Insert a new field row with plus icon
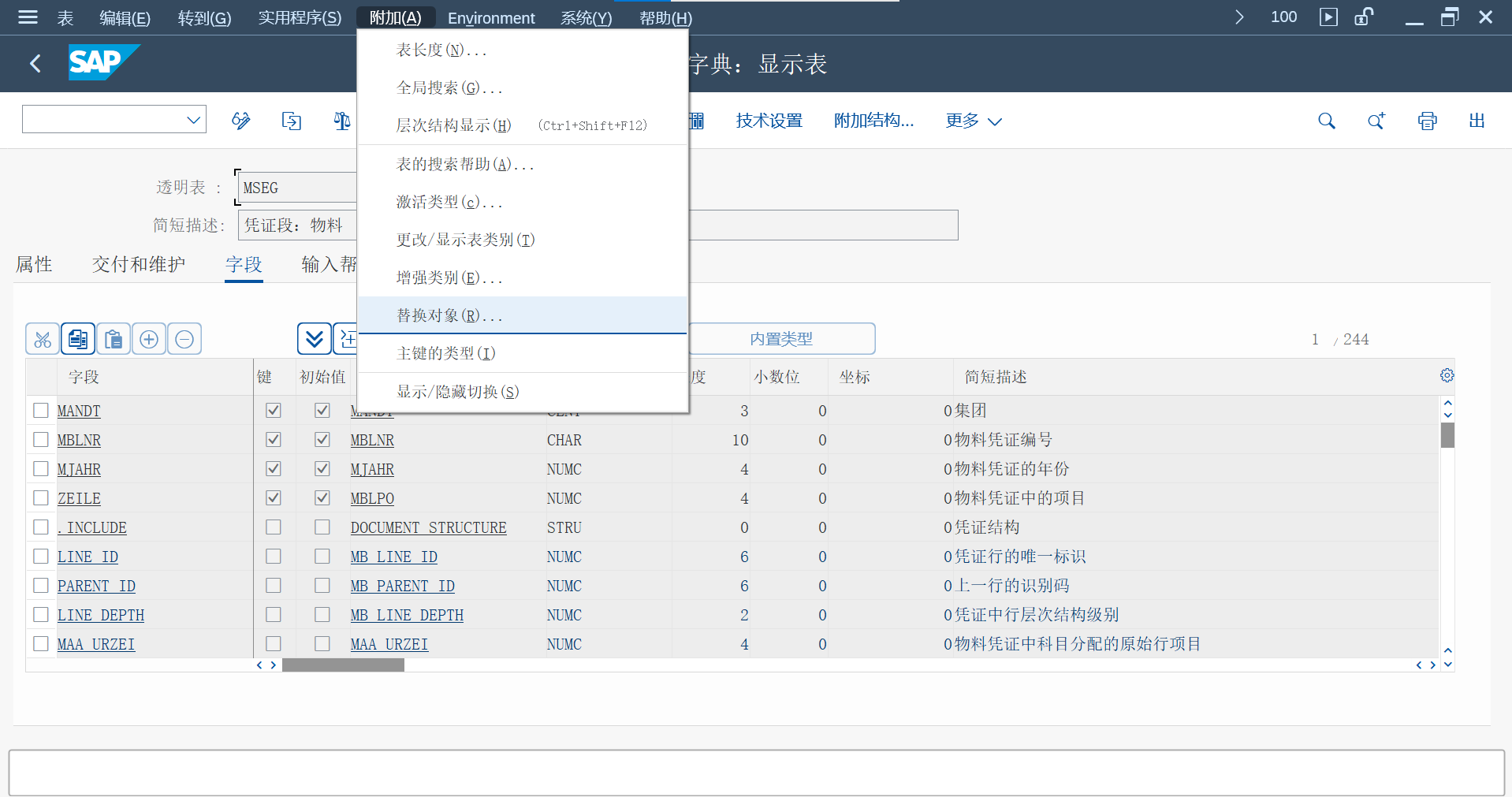The height and width of the screenshot is (797, 1512). click(149, 338)
